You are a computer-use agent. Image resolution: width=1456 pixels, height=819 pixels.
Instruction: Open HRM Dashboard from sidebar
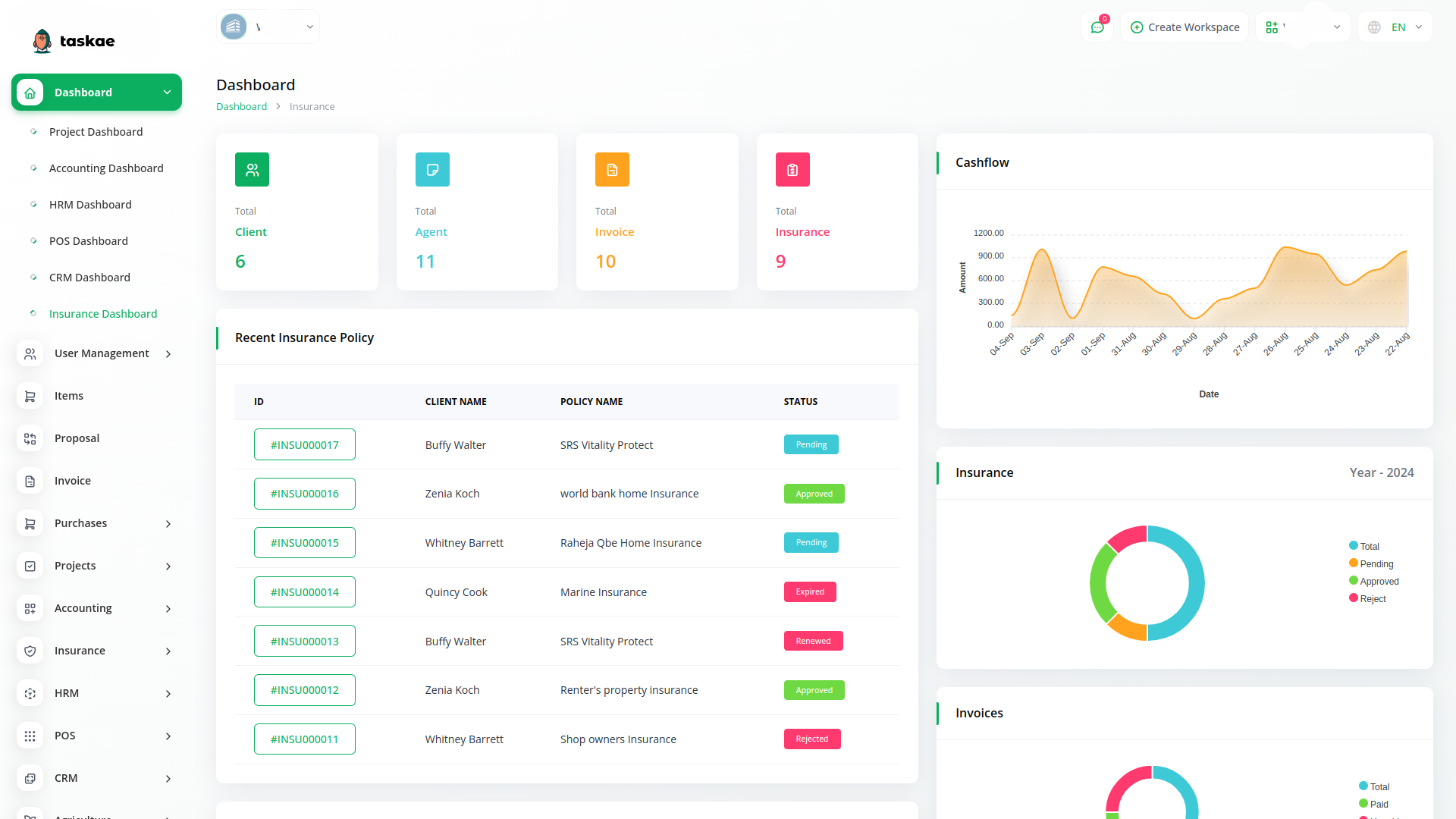click(x=90, y=205)
